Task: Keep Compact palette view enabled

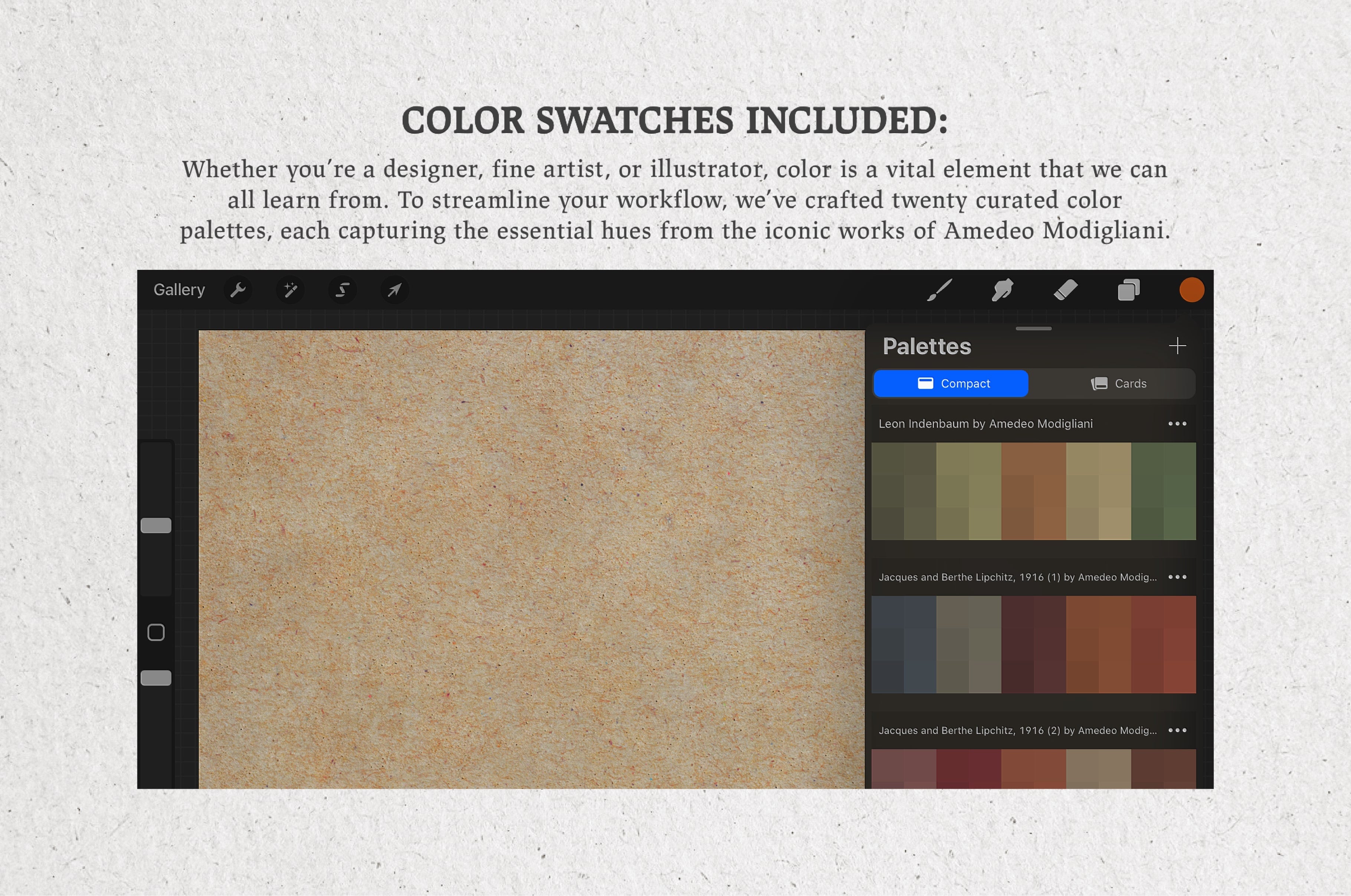Action: 951,383
